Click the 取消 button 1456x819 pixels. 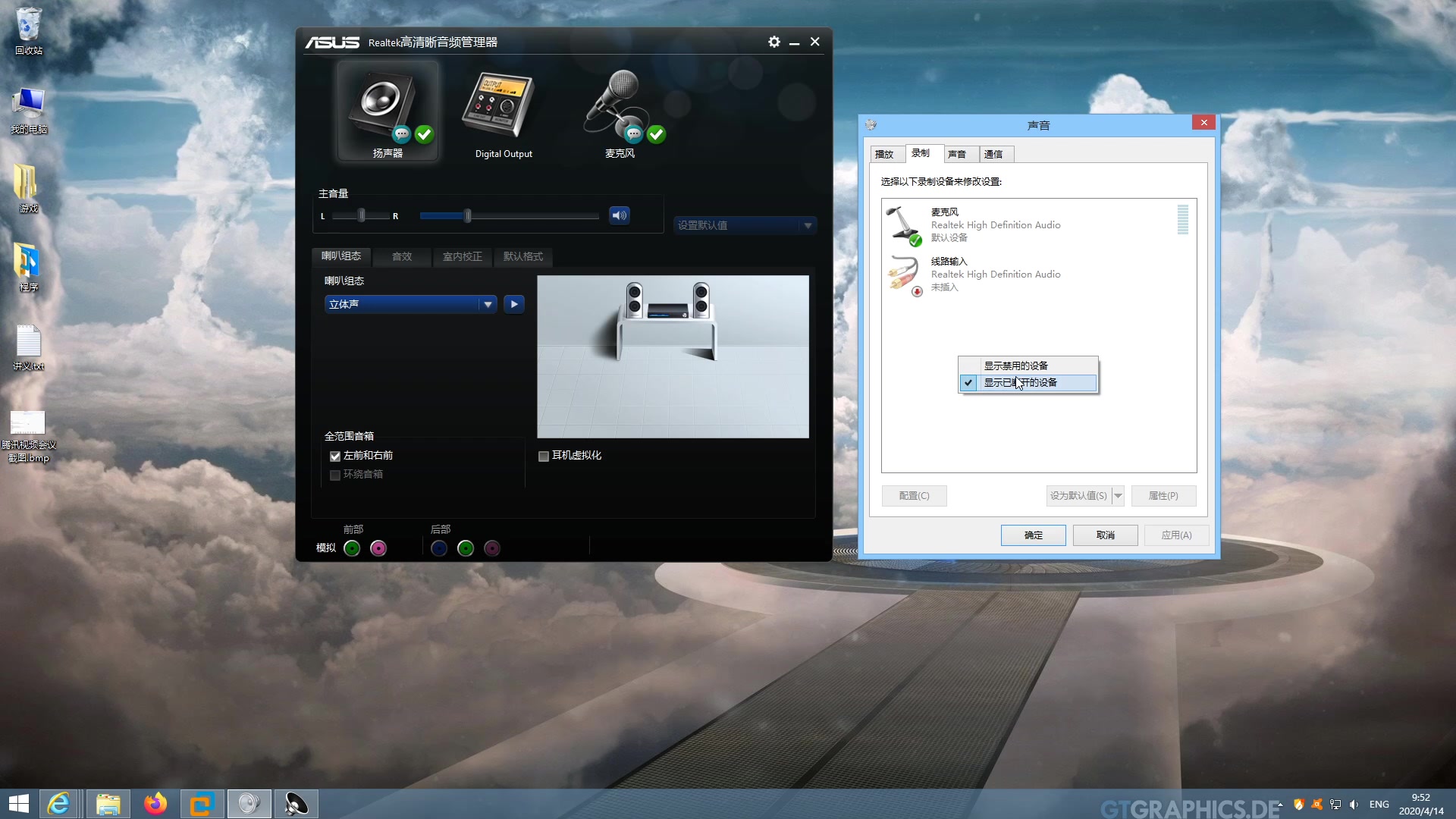click(x=1106, y=535)
